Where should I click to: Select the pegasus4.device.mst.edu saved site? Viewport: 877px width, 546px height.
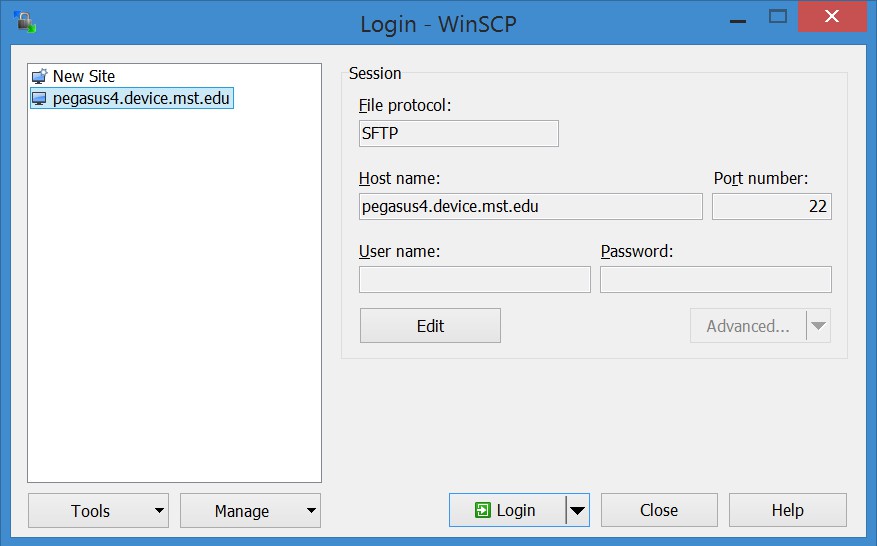[141, 98]
